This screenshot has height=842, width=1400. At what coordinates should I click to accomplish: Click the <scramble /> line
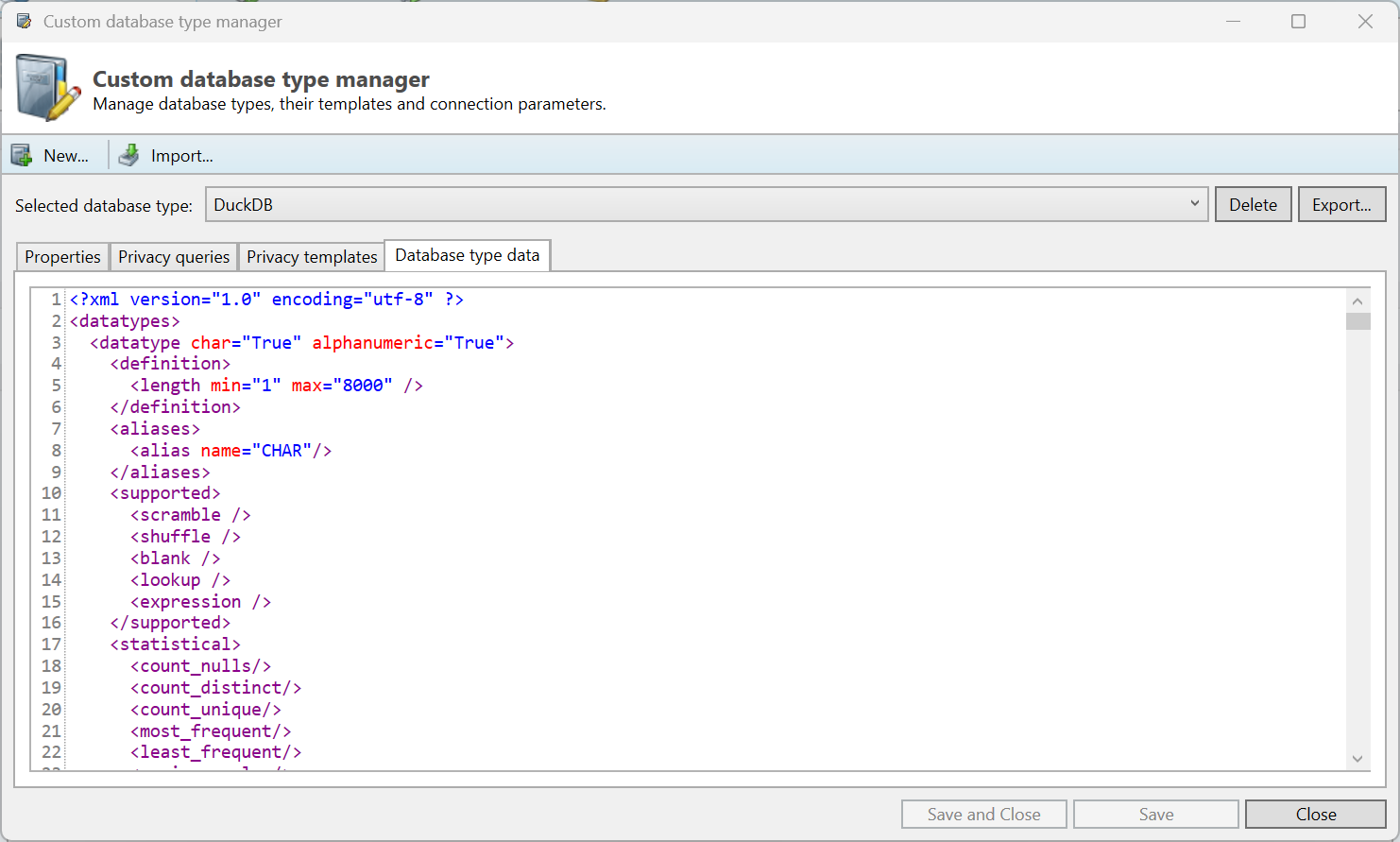[191, 515]
